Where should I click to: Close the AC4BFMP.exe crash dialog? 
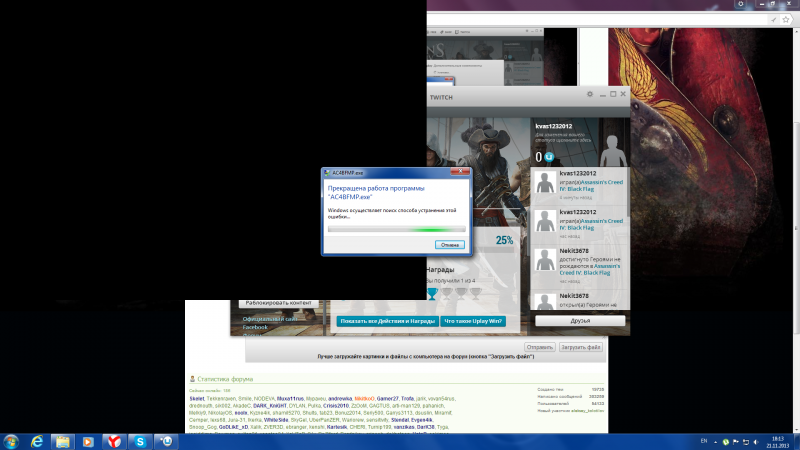coord(460,171)
